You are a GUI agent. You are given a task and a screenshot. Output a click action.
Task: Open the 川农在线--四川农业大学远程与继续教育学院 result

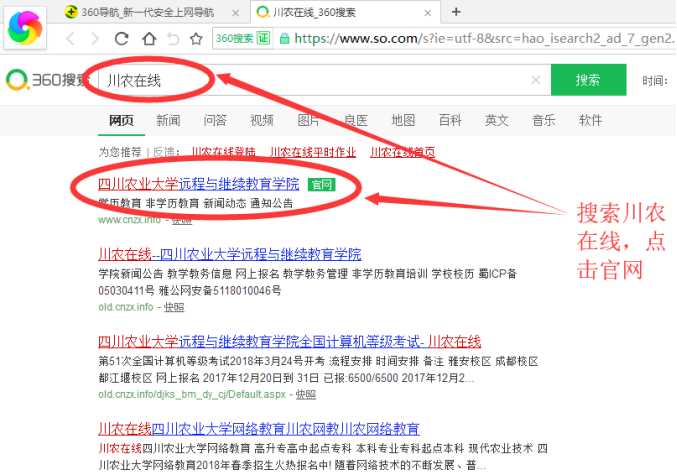click(230, 254)
